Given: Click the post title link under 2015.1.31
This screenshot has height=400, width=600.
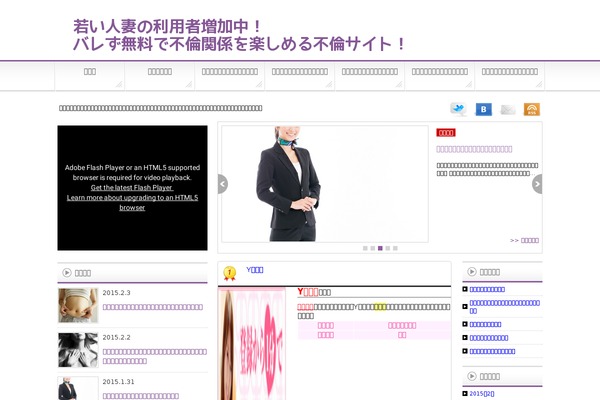Looking at the screenshot, I should (140, 396).
